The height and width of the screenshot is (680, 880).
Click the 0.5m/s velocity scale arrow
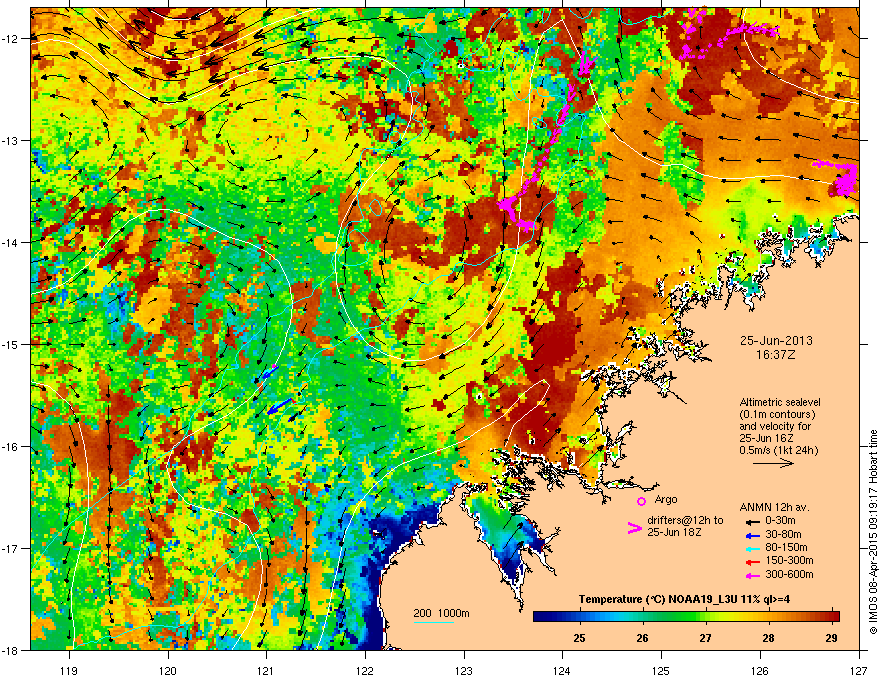pos(773,463)
